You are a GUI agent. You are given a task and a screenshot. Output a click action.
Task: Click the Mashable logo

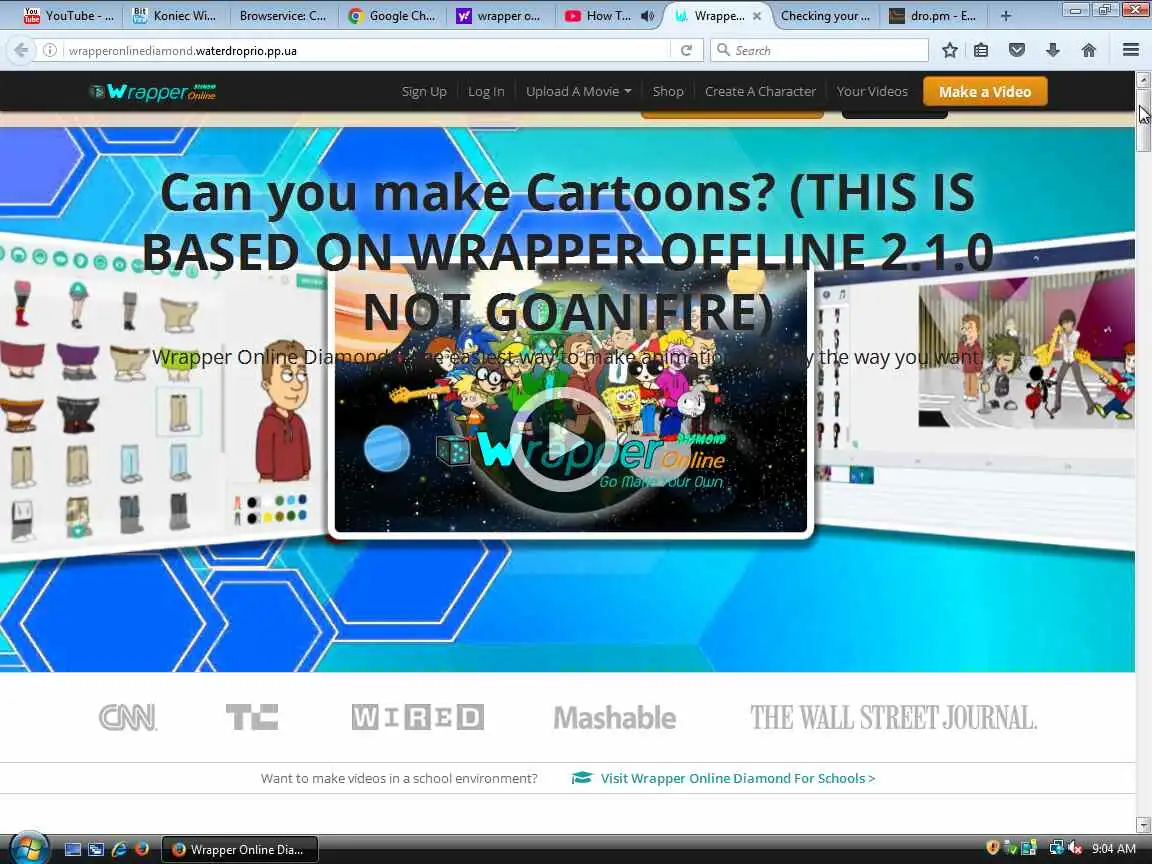tap(615, 718)
